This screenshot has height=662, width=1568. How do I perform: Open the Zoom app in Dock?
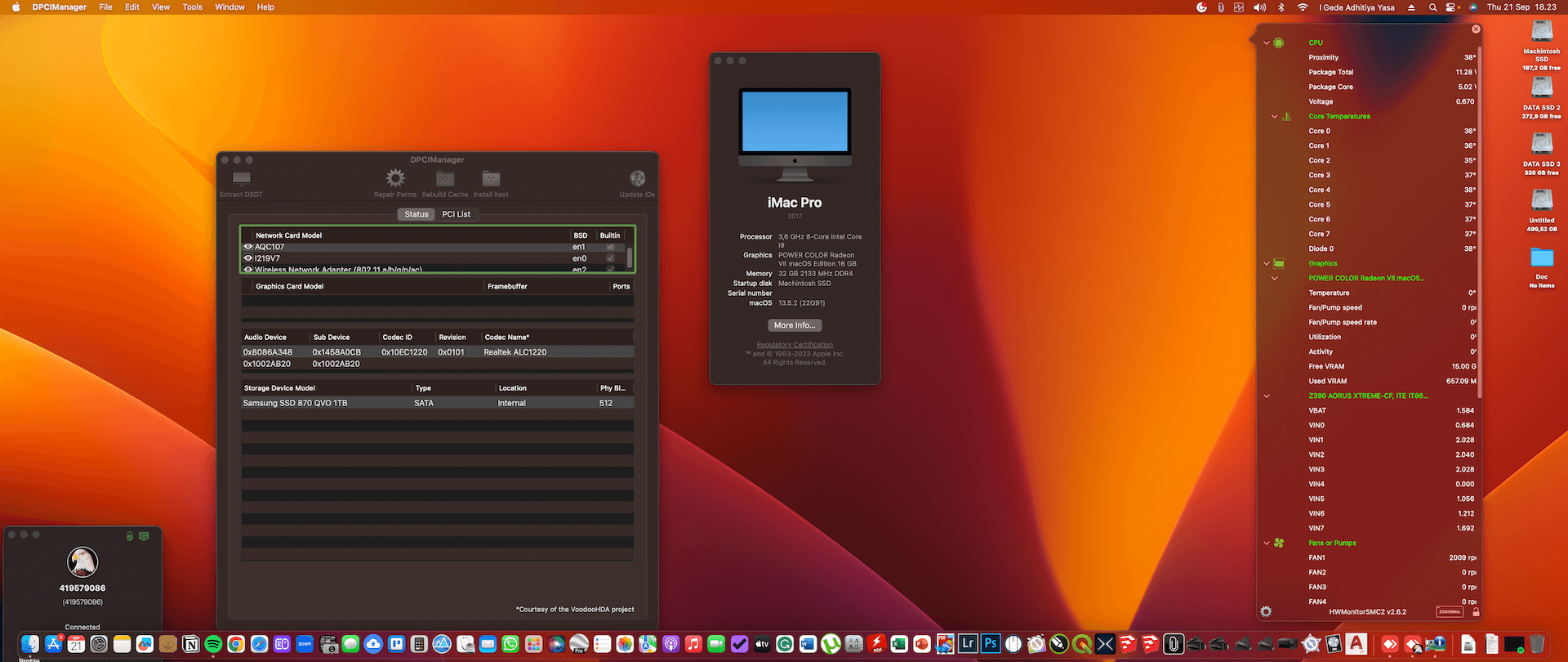tap(305, 644)
